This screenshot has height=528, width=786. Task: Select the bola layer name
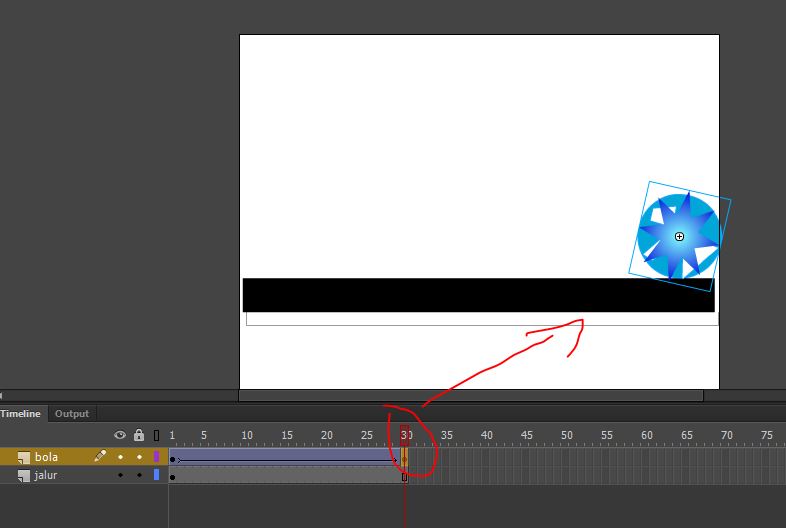click(46, 457)
